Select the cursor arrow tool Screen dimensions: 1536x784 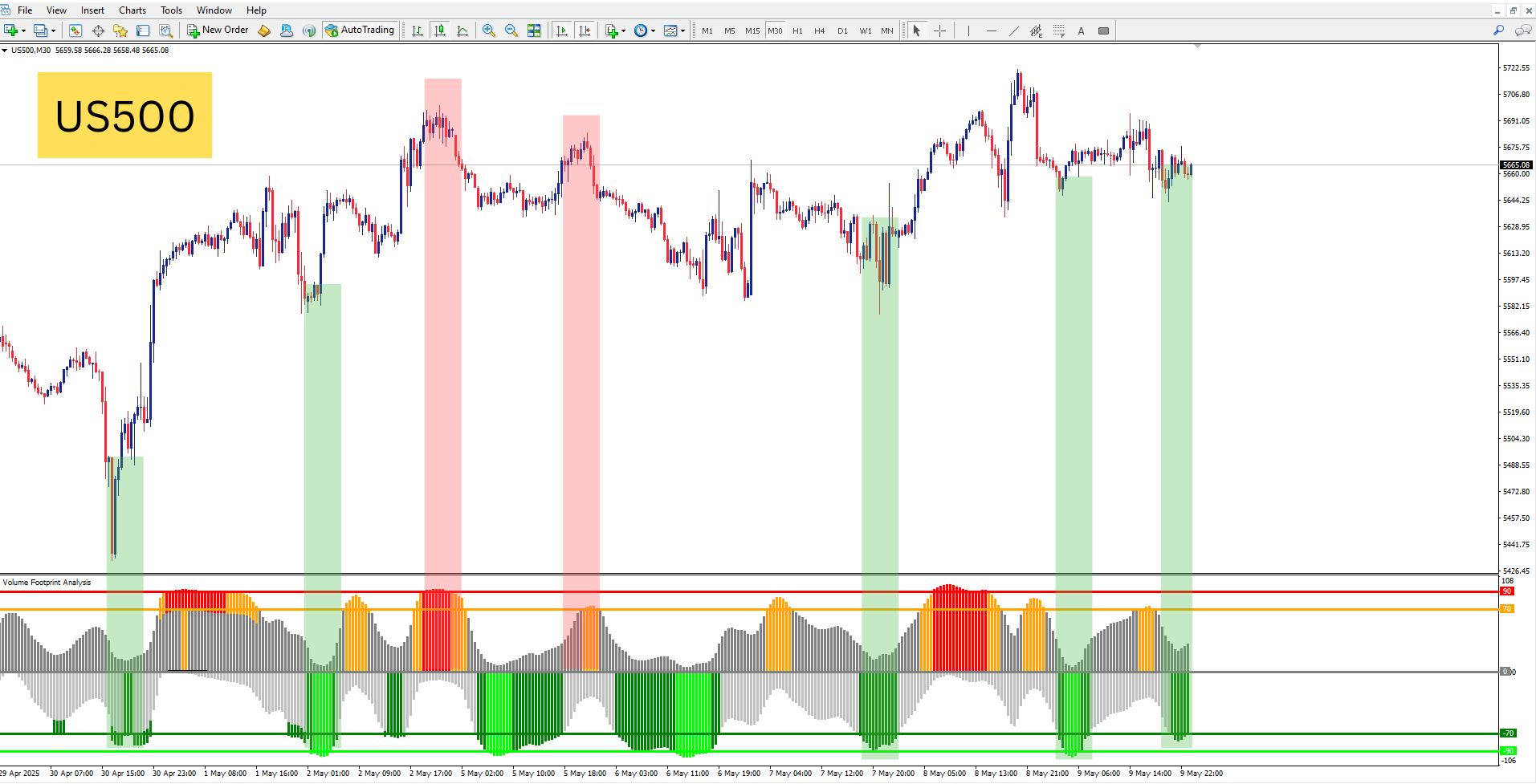click(x=917, y=30)
